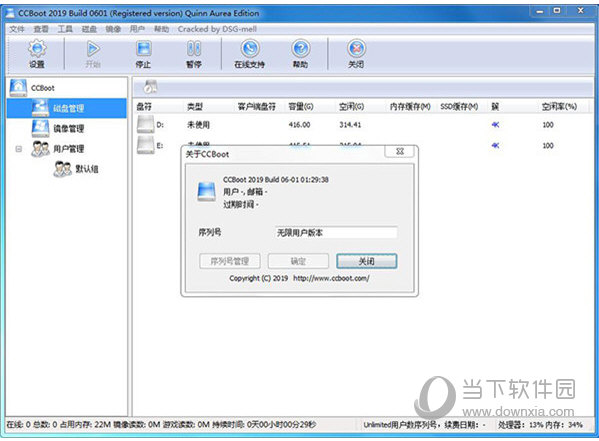Click the 关闭 button in about dialog
Screen dimensions: 599x441
pyautogui.click(x=367, y=261)
